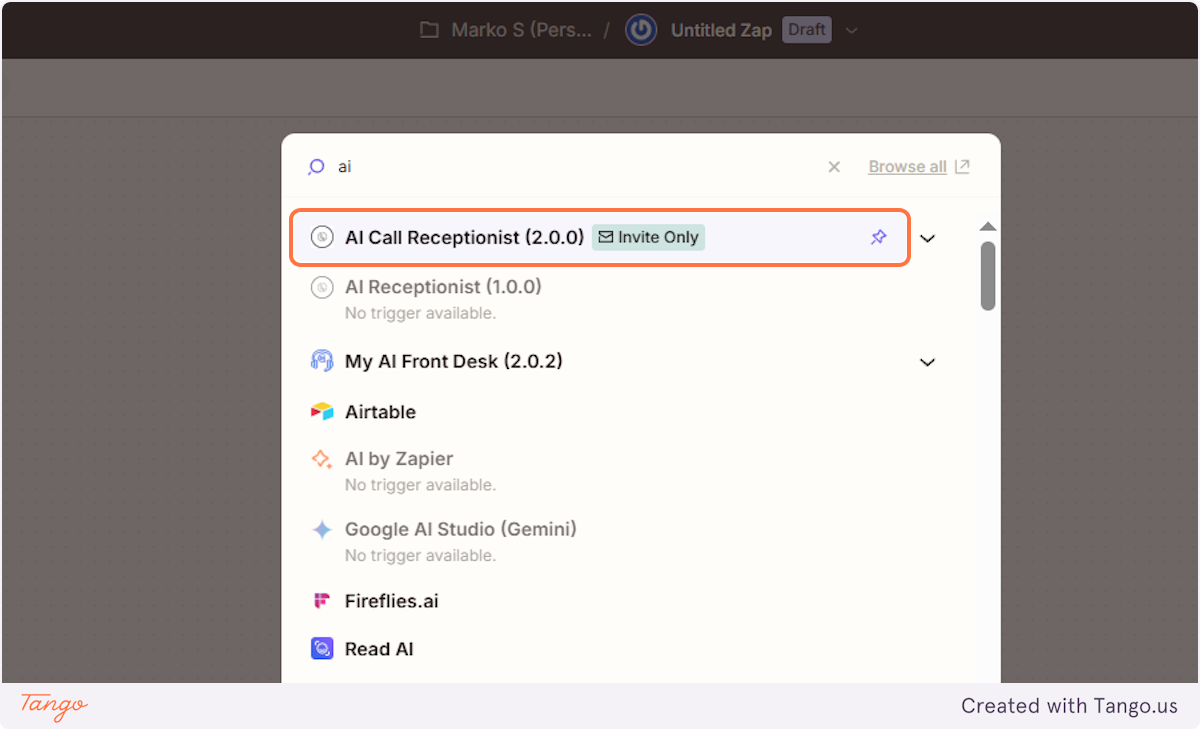Screen dimensions: 1200x729
Task: Click the Read AI logo icon
Action: pos(321,649)
